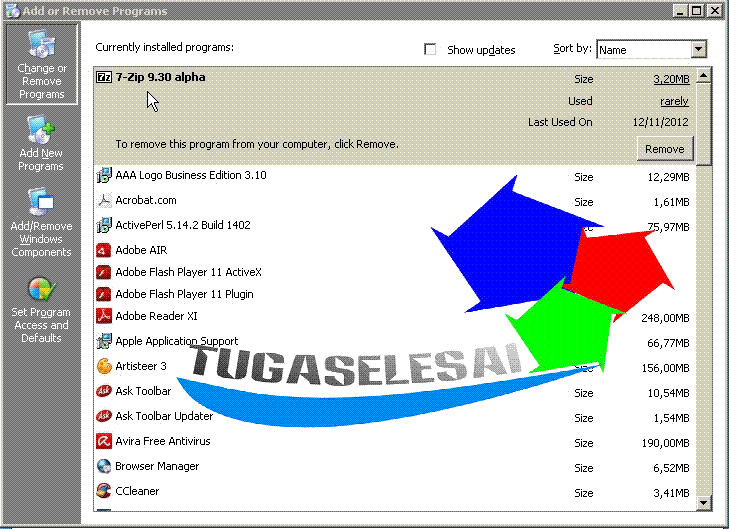Click the 190,00MB size value

665,443
